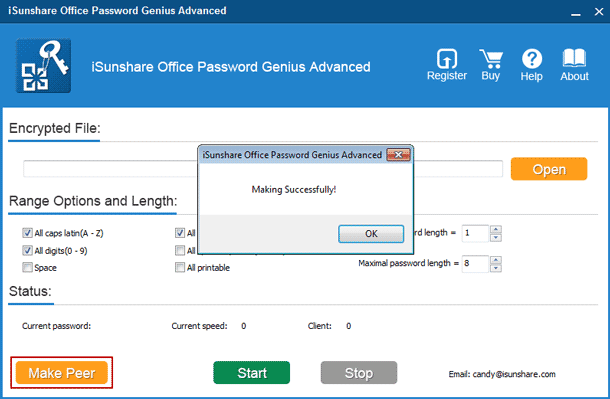Open the Help question mark icon
610x399 pixels.
[532, 59]
